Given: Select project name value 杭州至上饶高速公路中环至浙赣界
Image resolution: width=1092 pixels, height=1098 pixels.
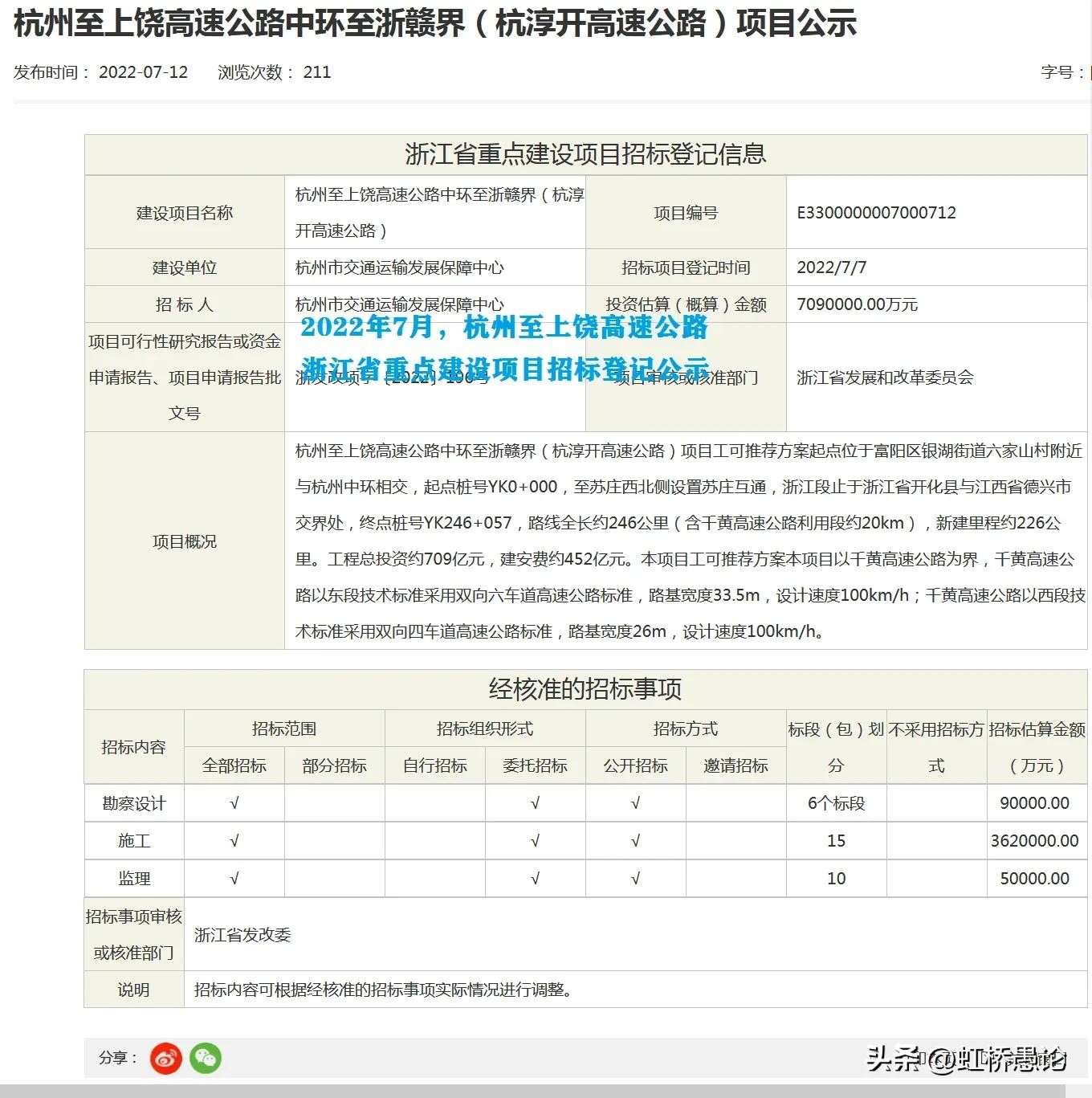Looking at the screenshot, I should point(440,212).
